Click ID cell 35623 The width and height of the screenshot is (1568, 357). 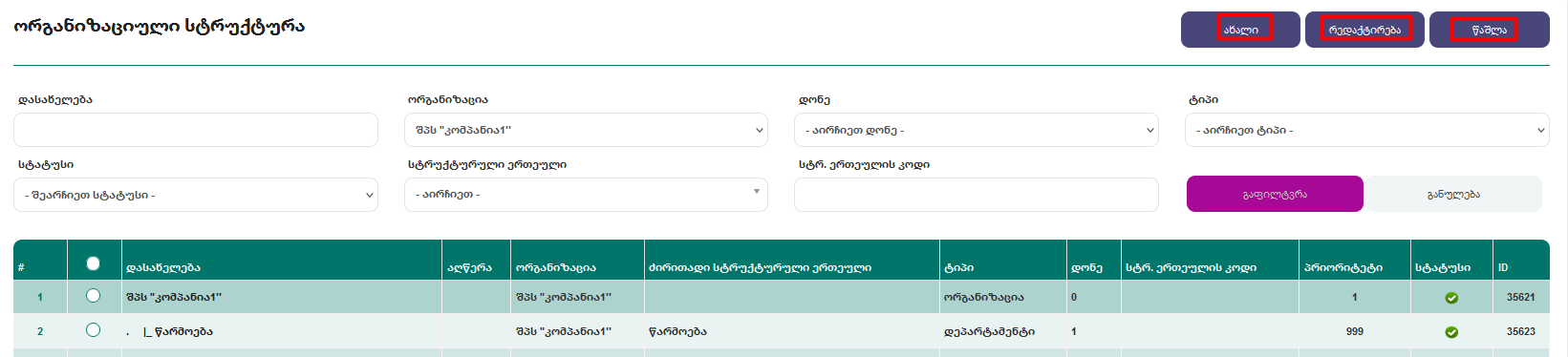(1520, 331)
